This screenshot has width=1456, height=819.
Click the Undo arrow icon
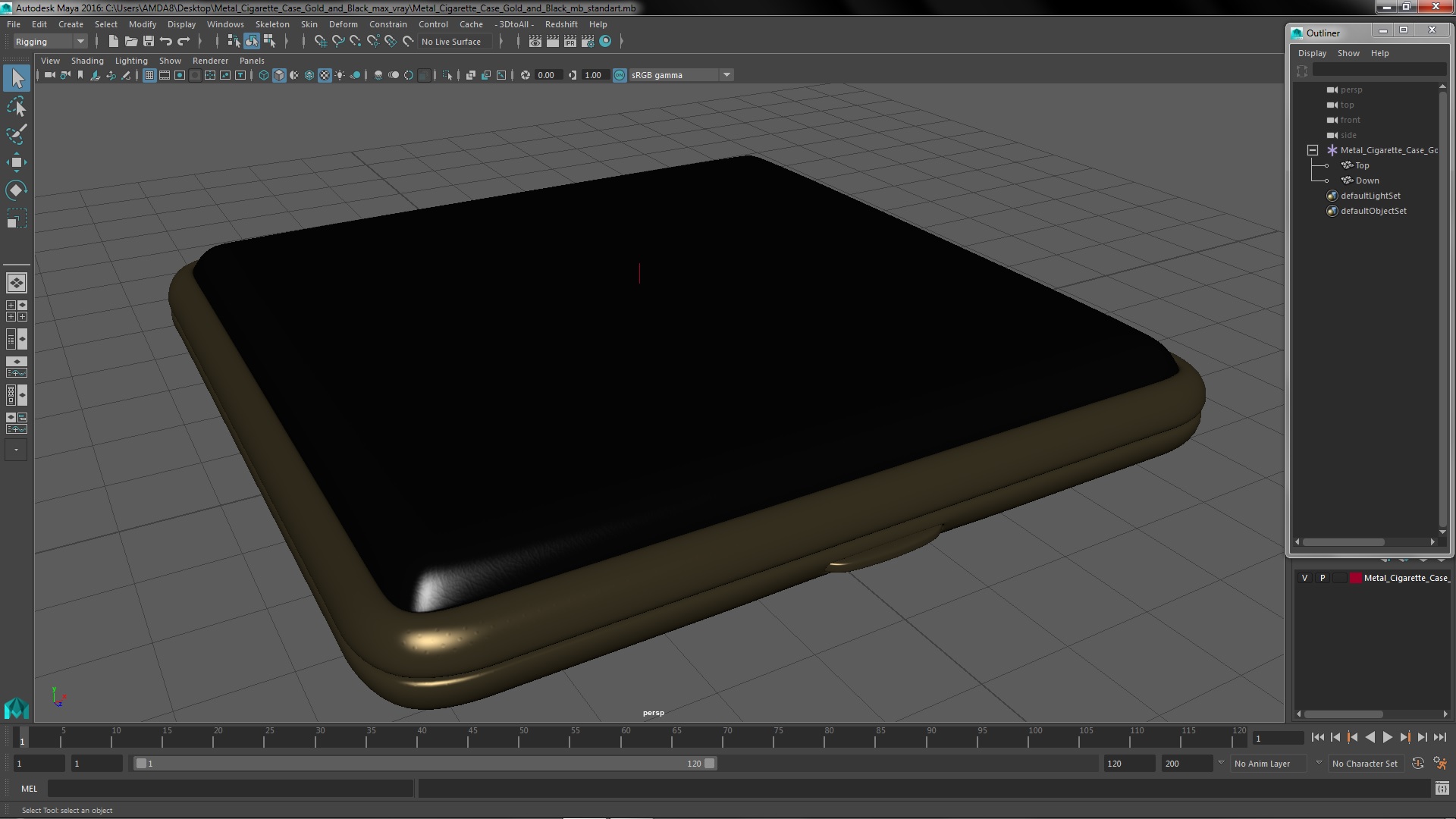[x=166, y=42]
